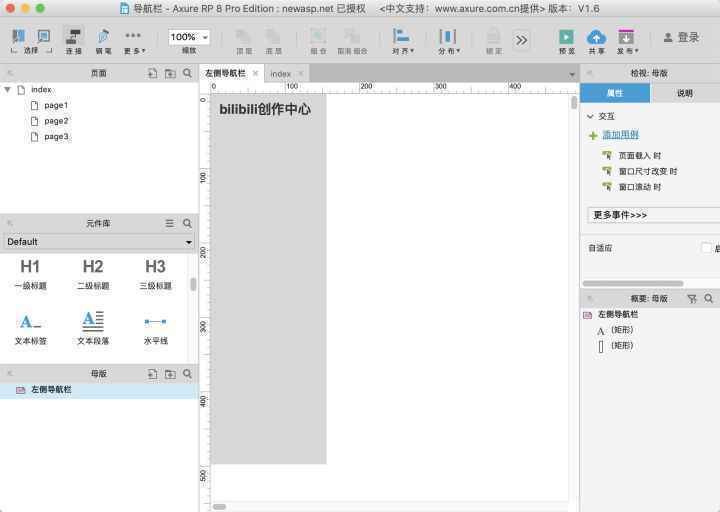The image size is (720, 512).
Task: Expand toolbar overflow double-arrow button
Action: [521, 40]
